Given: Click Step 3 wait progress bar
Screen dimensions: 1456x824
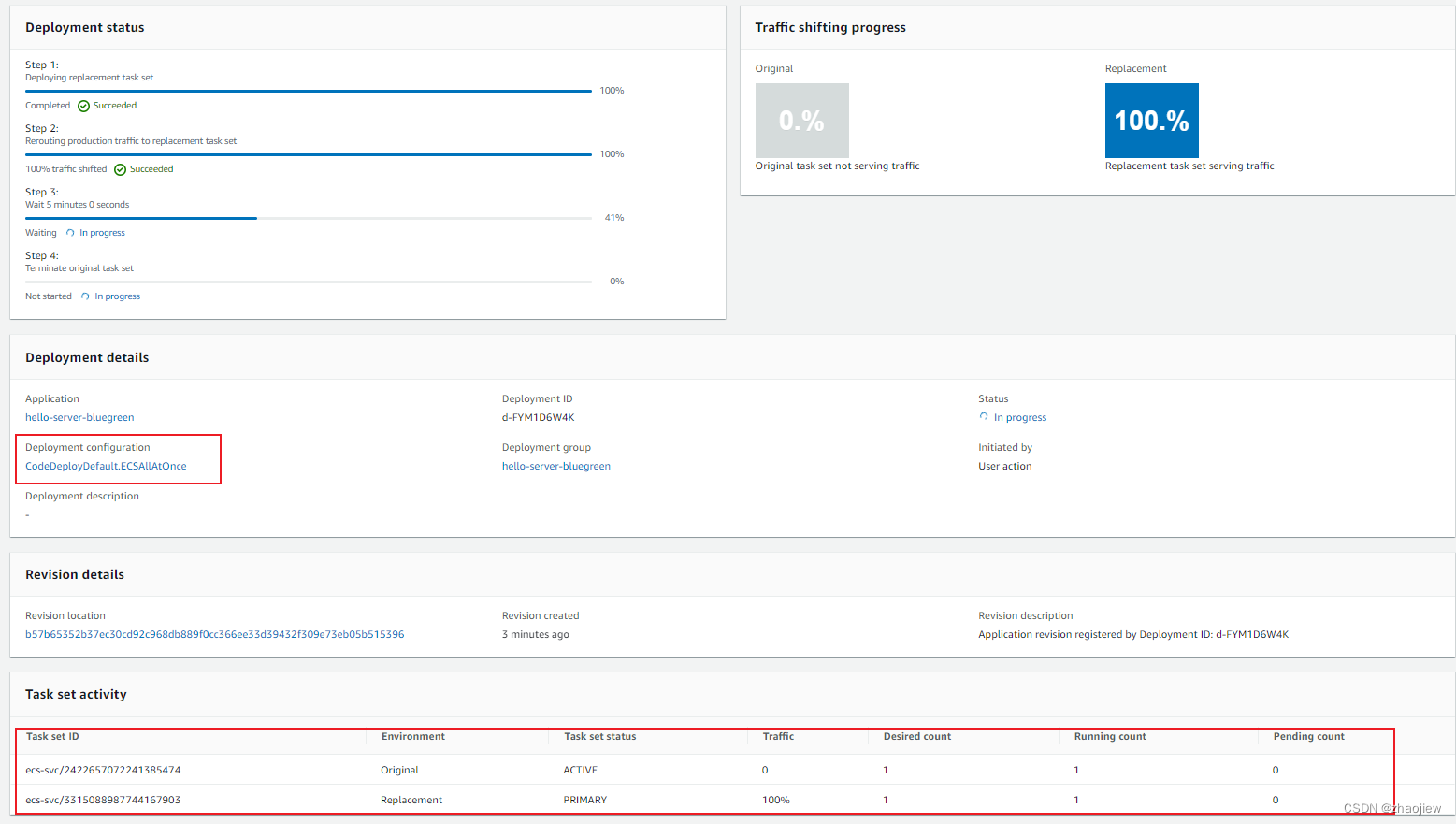Looking at the screenshot, I should click(309, 218).
